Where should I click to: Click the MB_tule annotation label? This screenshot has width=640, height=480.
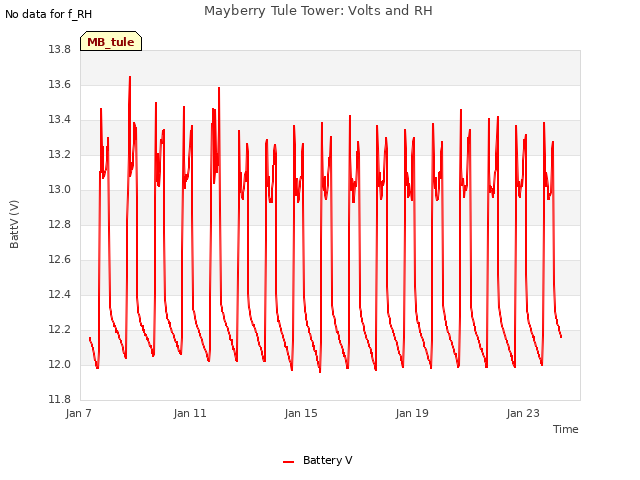[x=111, y=41]
